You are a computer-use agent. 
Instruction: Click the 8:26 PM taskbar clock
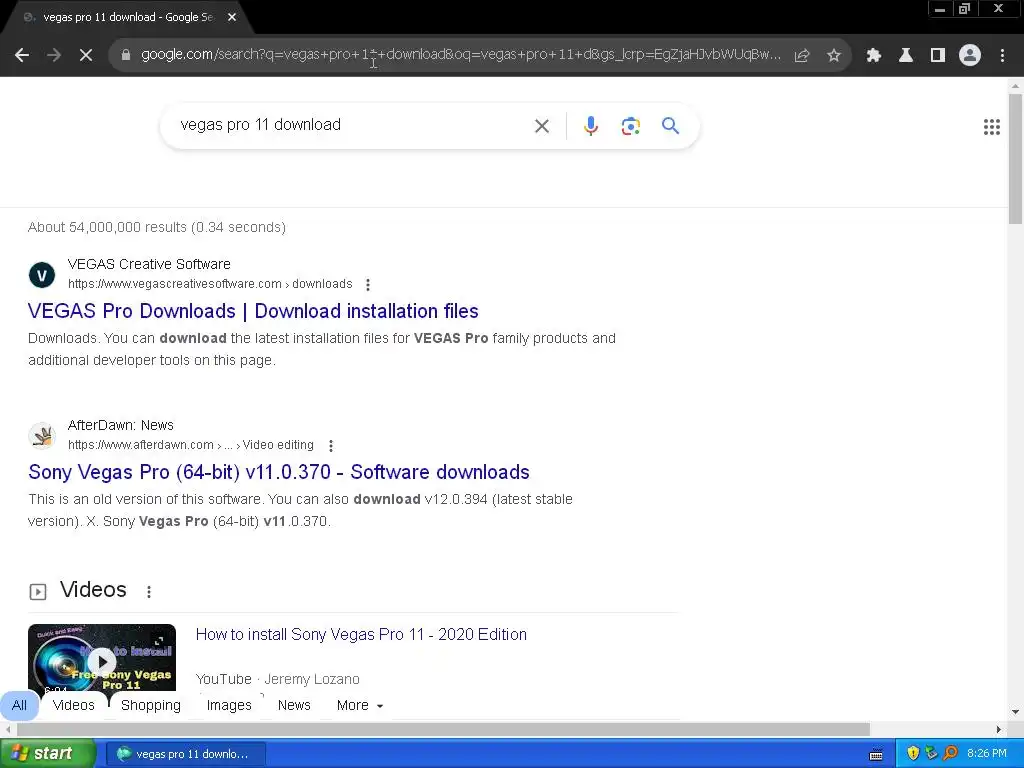pos(987,754)
